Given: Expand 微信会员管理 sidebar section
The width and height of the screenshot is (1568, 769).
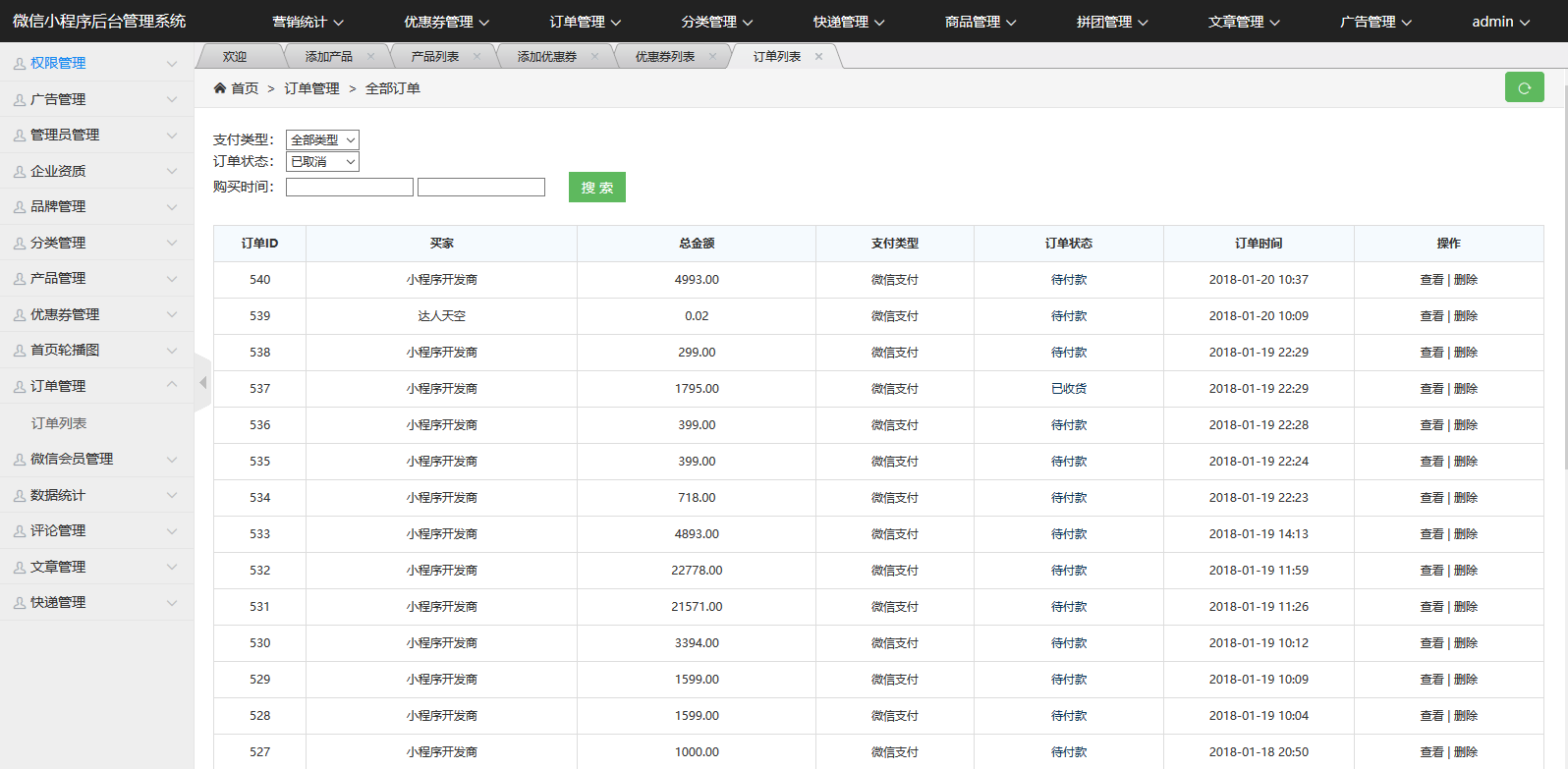Looking at the screenshot, I should tap(96, 459).
